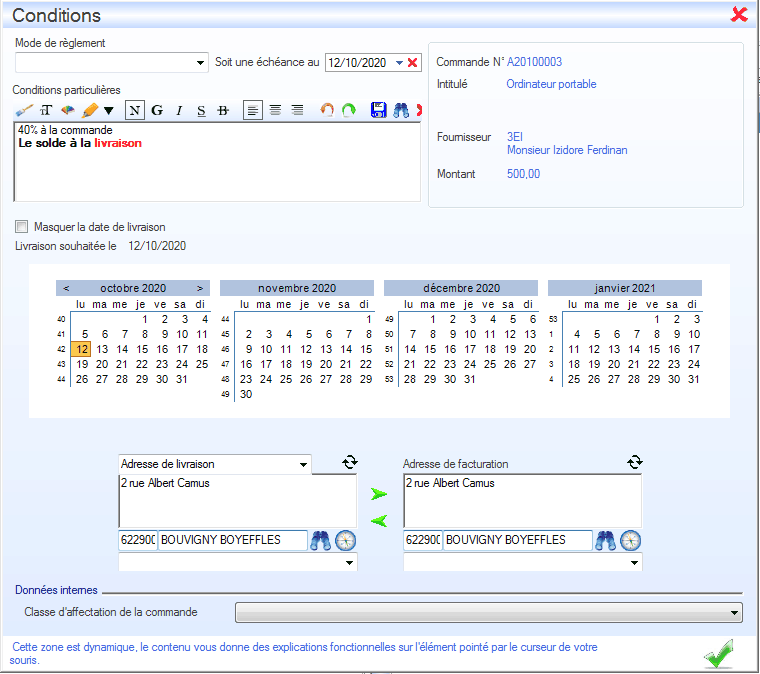Toggle bold G formatting
The height and width of the screenshot is (674, 760).
pos(157,110)
